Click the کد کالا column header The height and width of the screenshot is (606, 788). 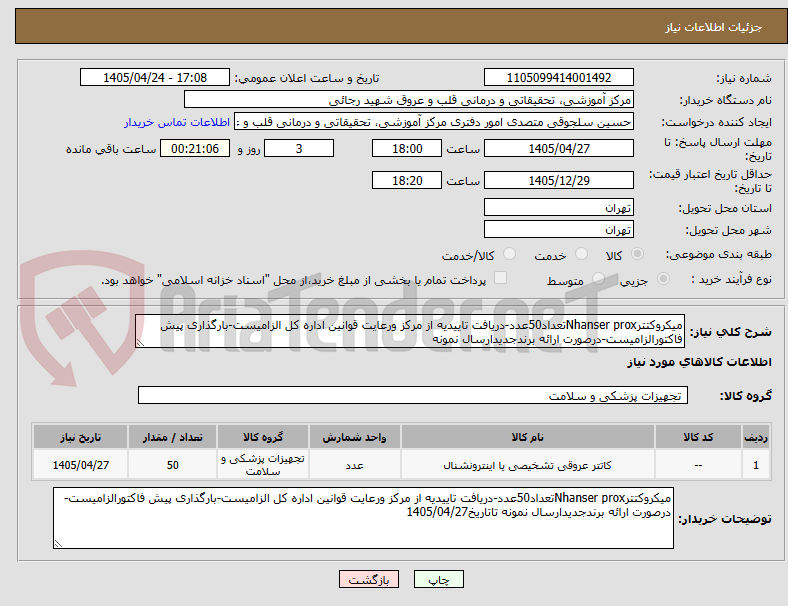(x=698, y=437)
